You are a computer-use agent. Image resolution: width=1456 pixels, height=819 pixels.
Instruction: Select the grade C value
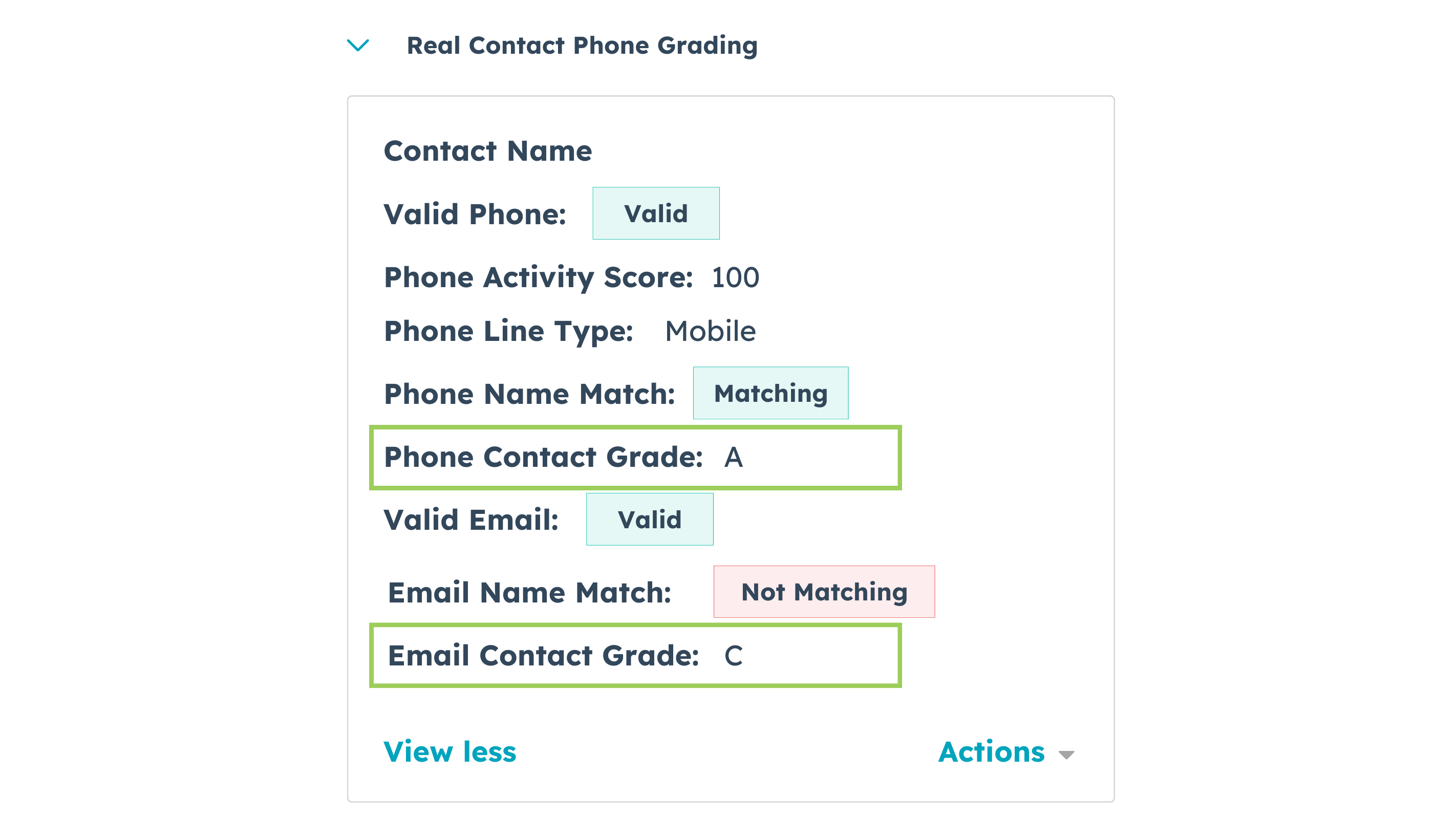pos(733,656)
